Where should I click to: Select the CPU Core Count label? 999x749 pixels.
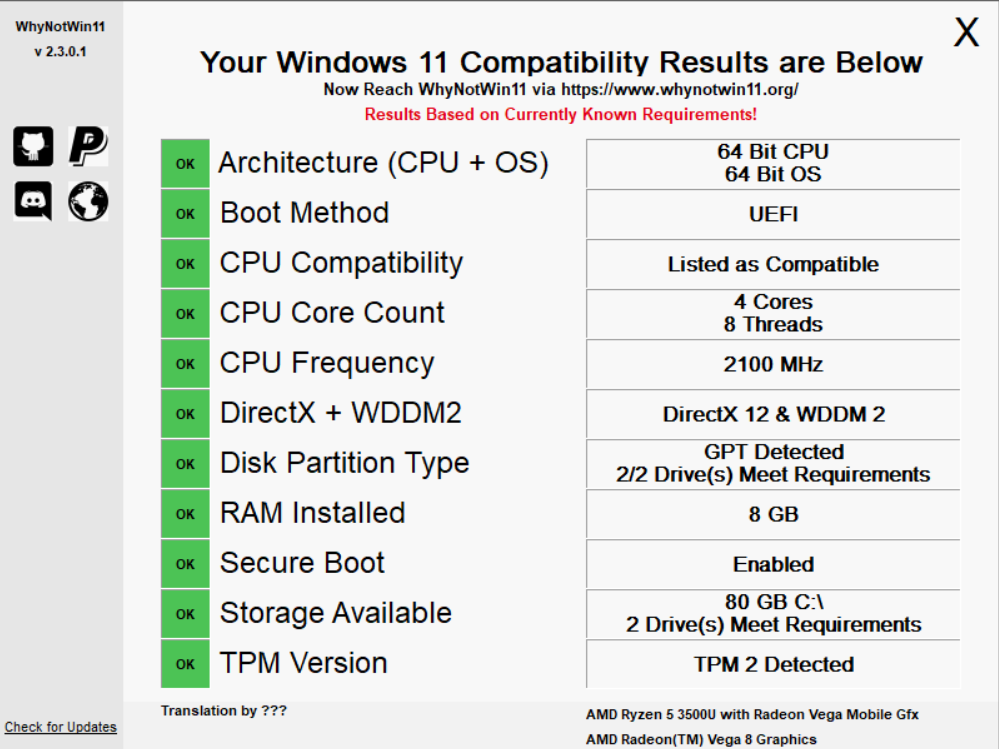[x=332, y=313]
